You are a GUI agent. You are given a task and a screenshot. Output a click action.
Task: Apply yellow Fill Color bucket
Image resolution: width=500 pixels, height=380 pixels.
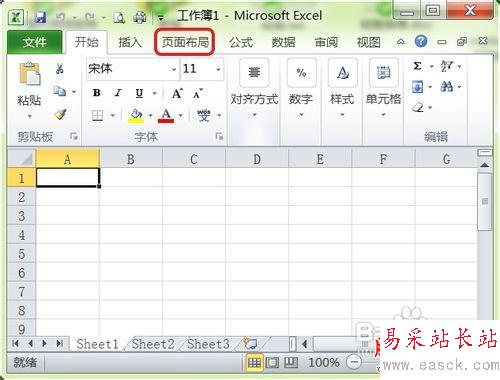click(136, 116)
